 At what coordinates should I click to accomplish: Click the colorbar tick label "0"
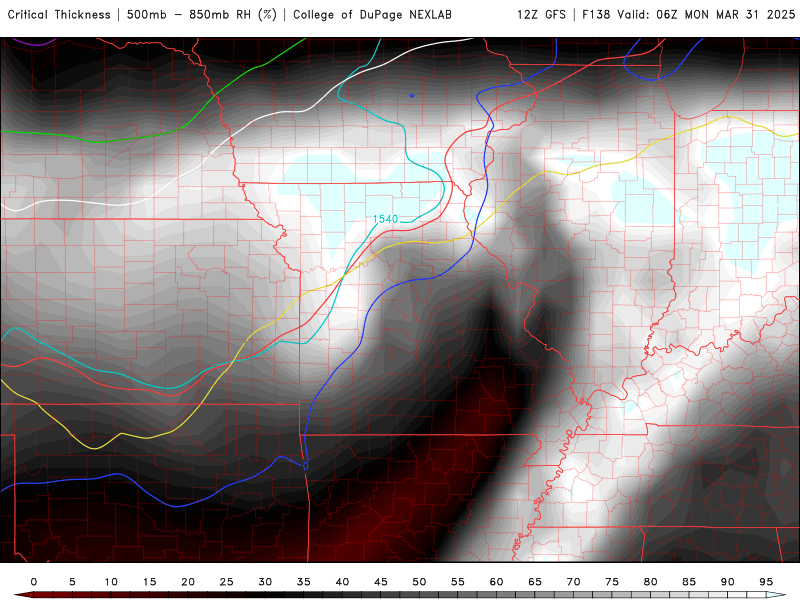[34, 582]
